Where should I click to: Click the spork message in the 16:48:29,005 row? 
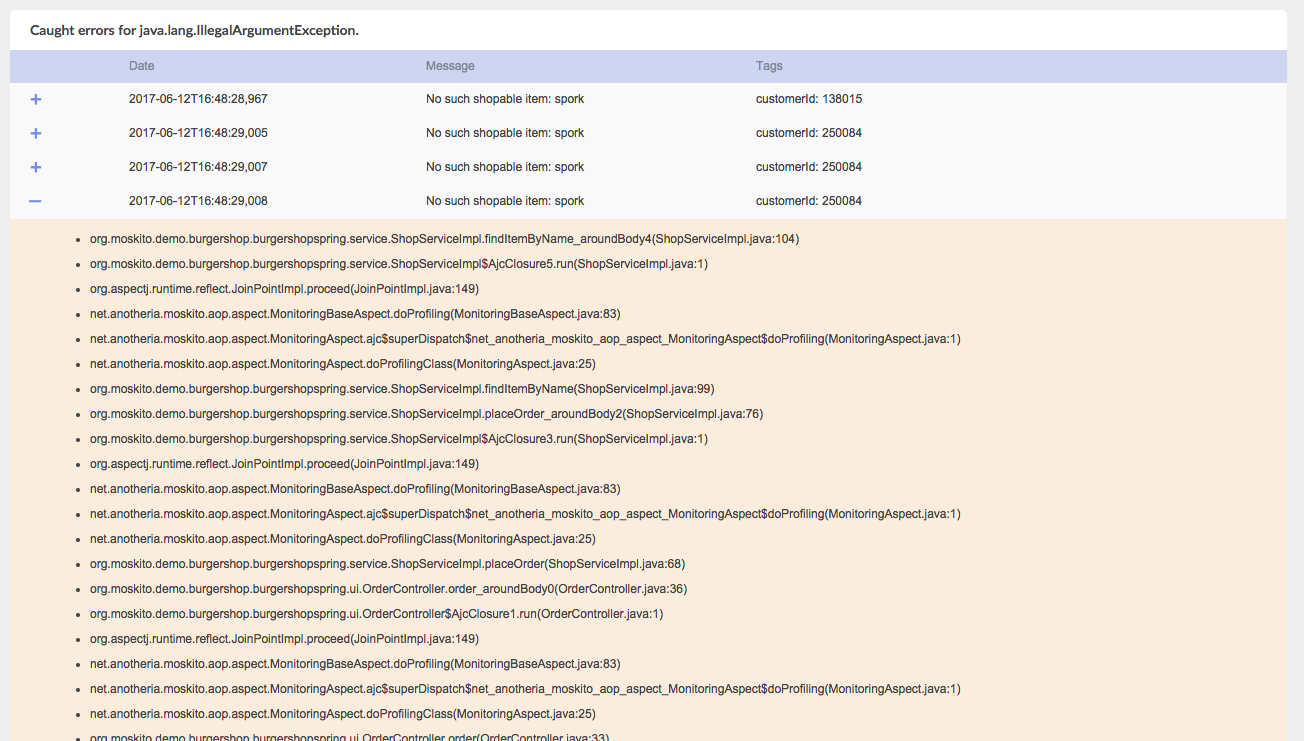(505, 133)
